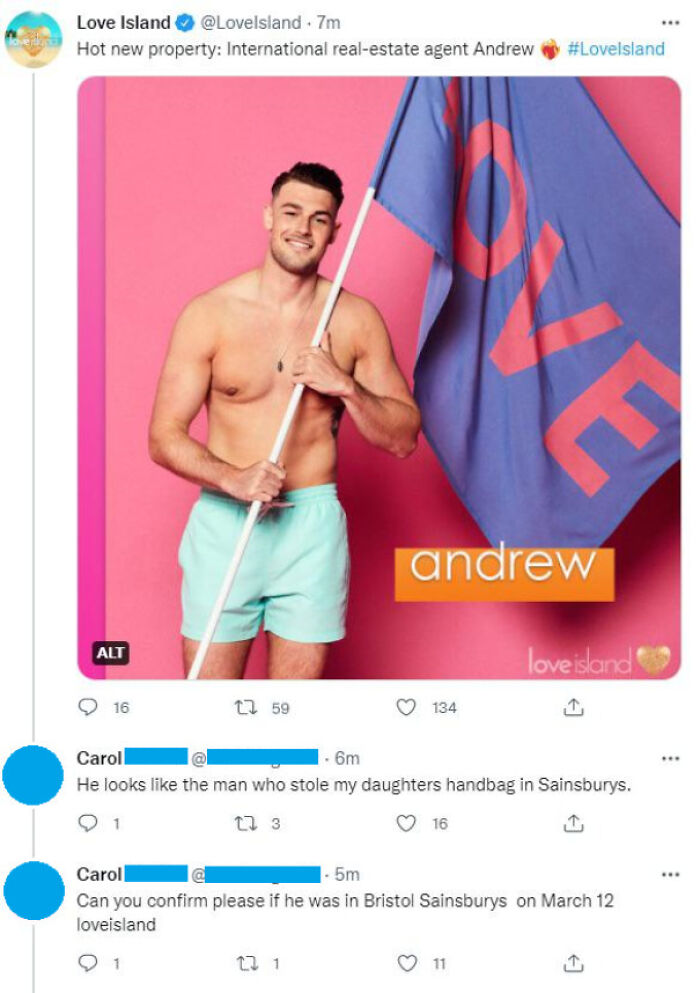The height and width of the screenshot is (993, 700).
Task: Retweet Carol's comment with 3 retweets
Action: pos(246,823)
